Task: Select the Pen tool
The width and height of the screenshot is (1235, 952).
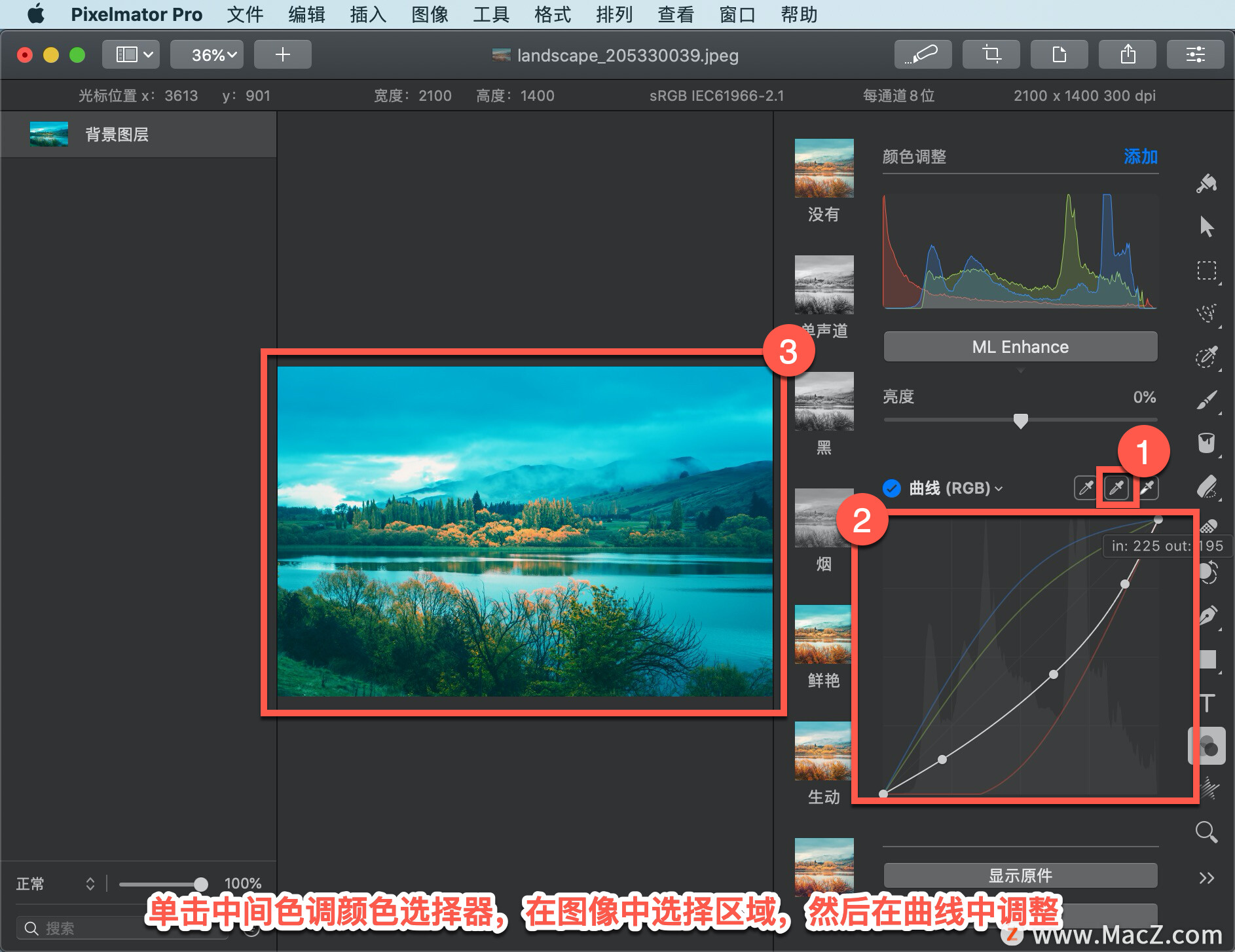Action: pyautogui.click(x=1207, y=616)
